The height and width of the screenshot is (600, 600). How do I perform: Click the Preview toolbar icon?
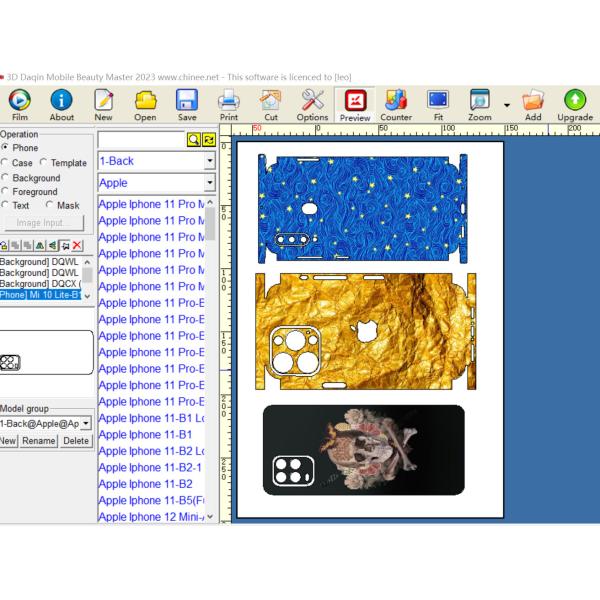coord(355,100)
